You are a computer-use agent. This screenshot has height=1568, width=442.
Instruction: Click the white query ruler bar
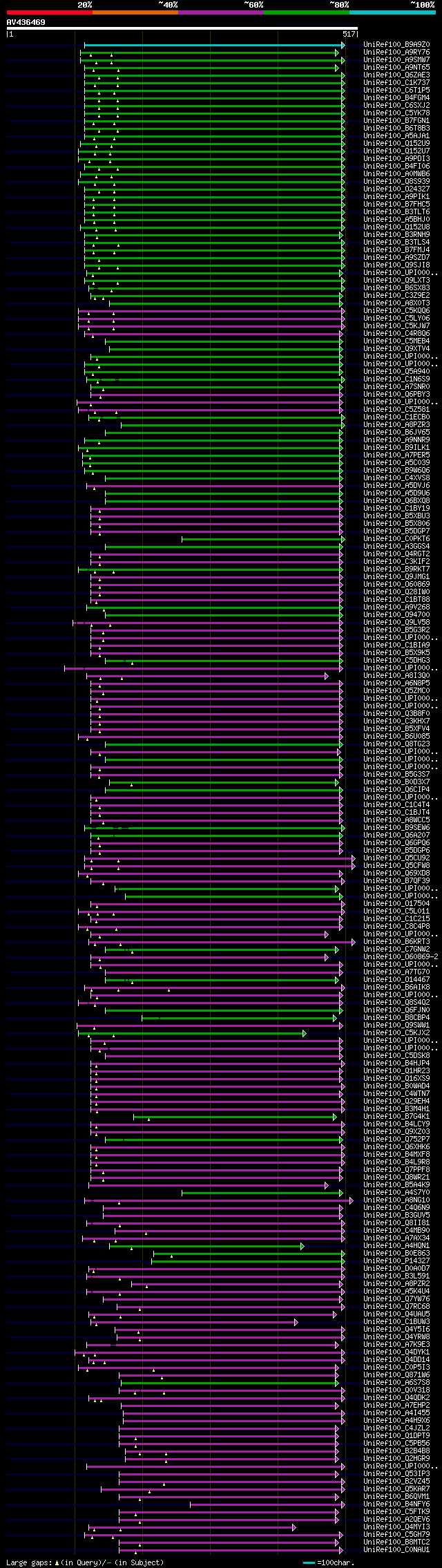pos(182,28)
